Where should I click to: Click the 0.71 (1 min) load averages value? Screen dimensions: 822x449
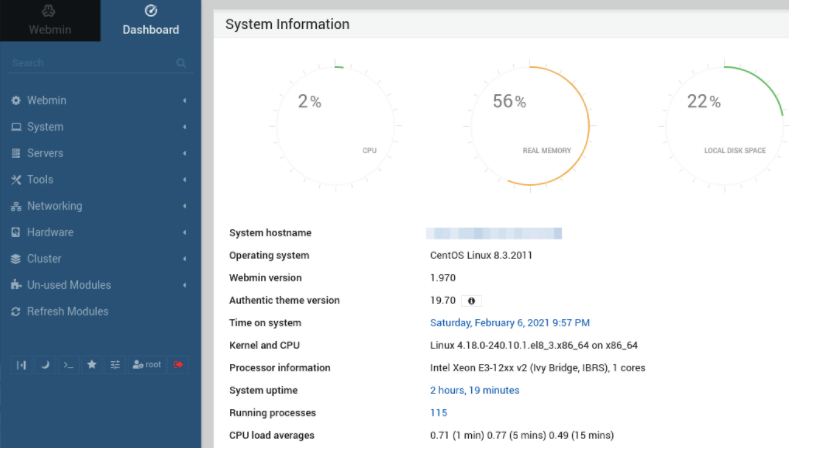click(522, 435)
